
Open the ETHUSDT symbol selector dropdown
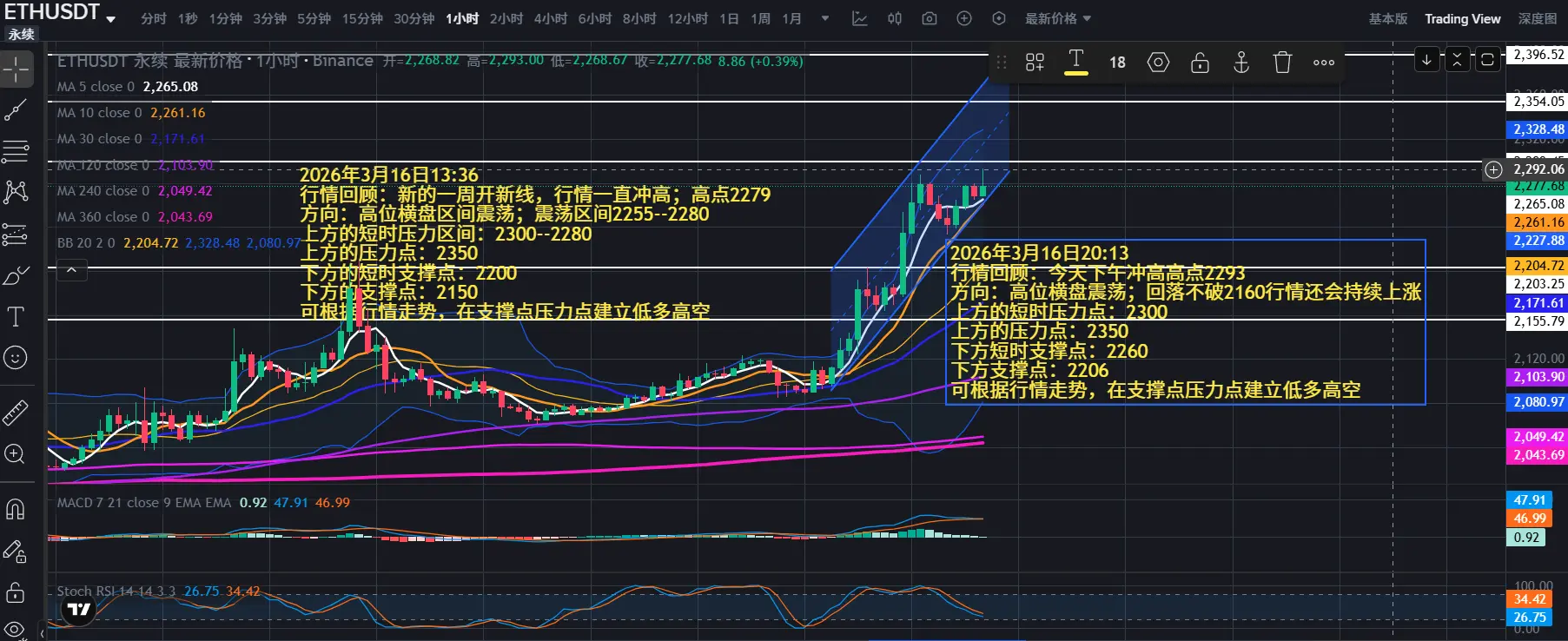pos(60,13)
